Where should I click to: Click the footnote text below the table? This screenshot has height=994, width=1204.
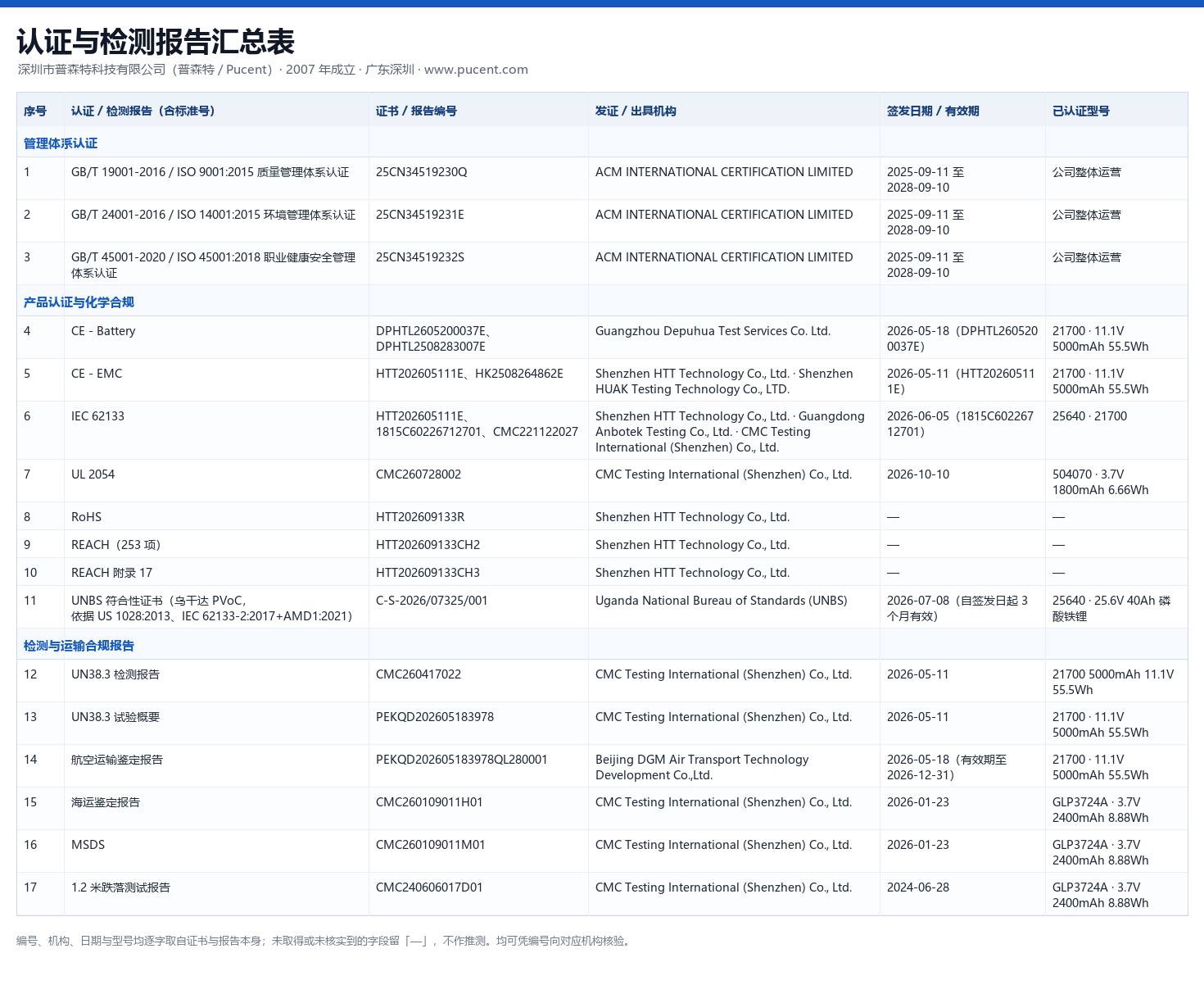pos(325,941)
